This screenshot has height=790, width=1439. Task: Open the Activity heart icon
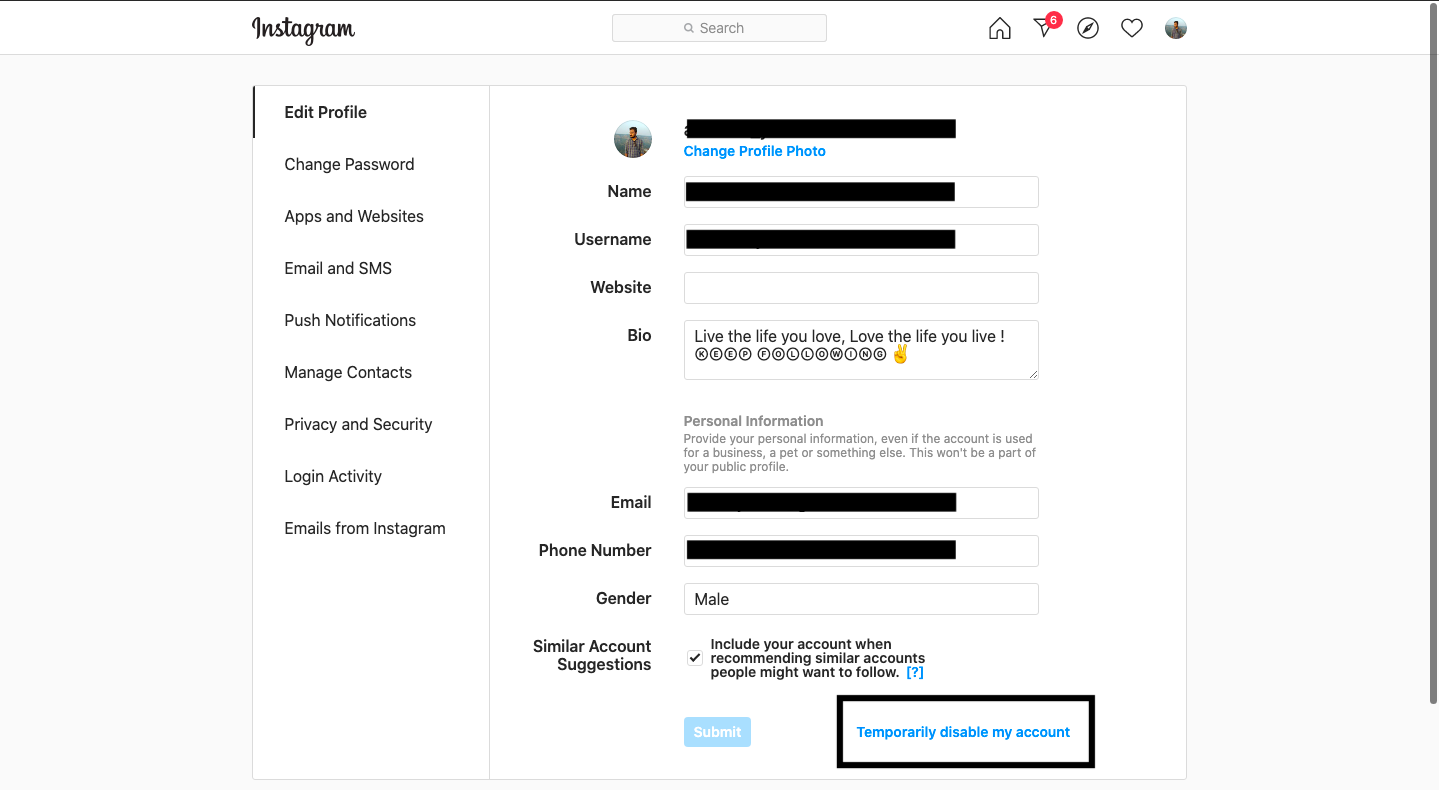click(x=1131, y=29)
